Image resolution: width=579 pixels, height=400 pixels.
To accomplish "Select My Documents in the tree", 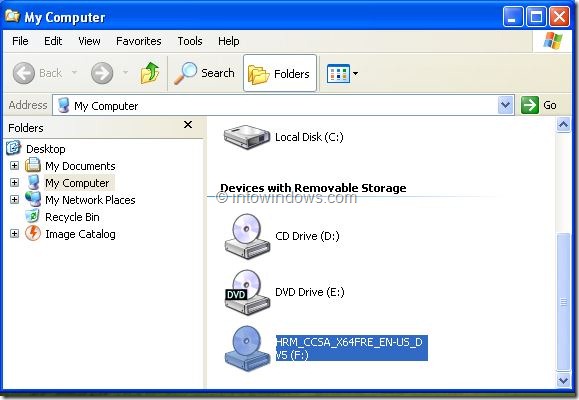I will [80, 166].
